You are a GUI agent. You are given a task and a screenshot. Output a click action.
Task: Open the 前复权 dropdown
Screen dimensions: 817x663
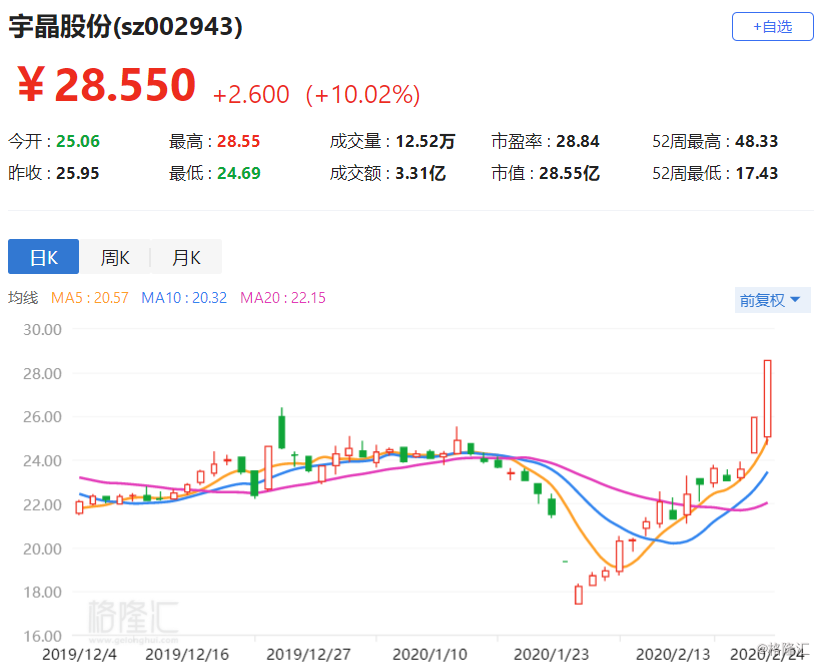click(x=773, y=300)
